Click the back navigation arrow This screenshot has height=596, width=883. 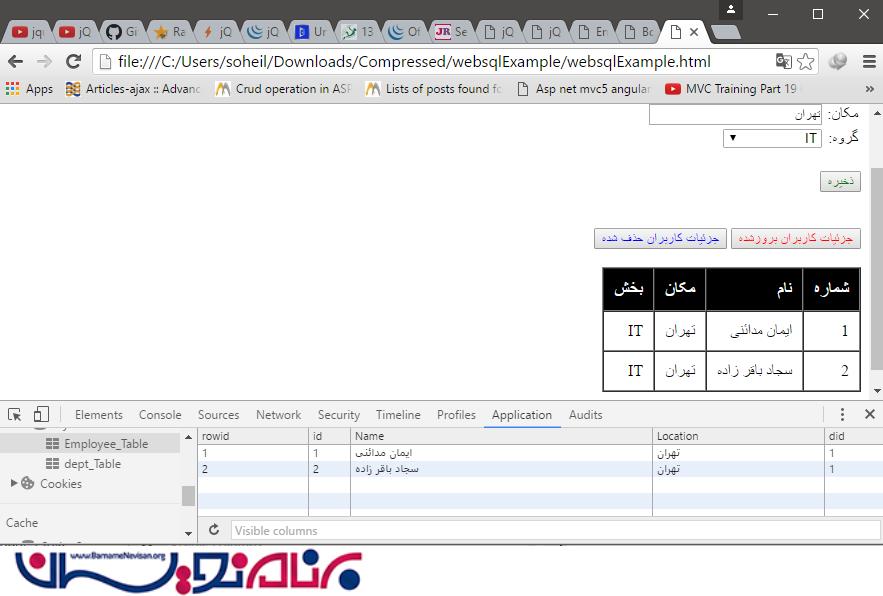(14, 62)
